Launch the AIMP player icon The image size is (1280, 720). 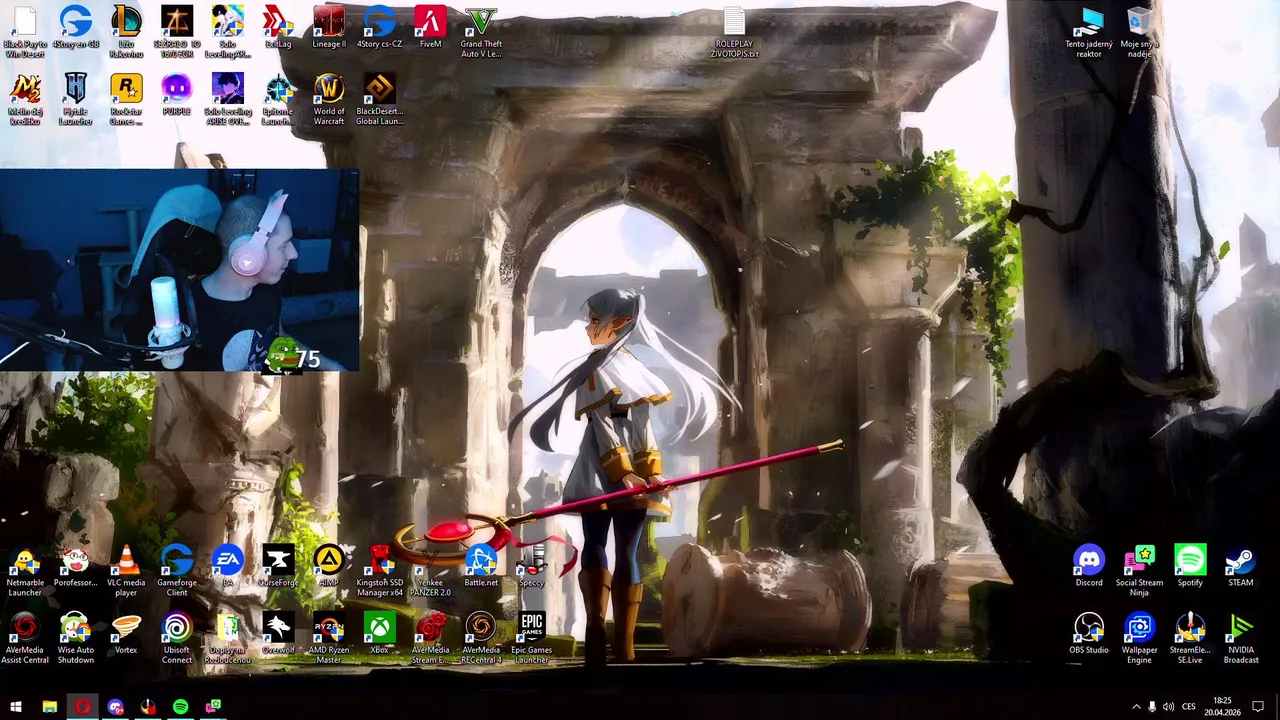(329, 567)
